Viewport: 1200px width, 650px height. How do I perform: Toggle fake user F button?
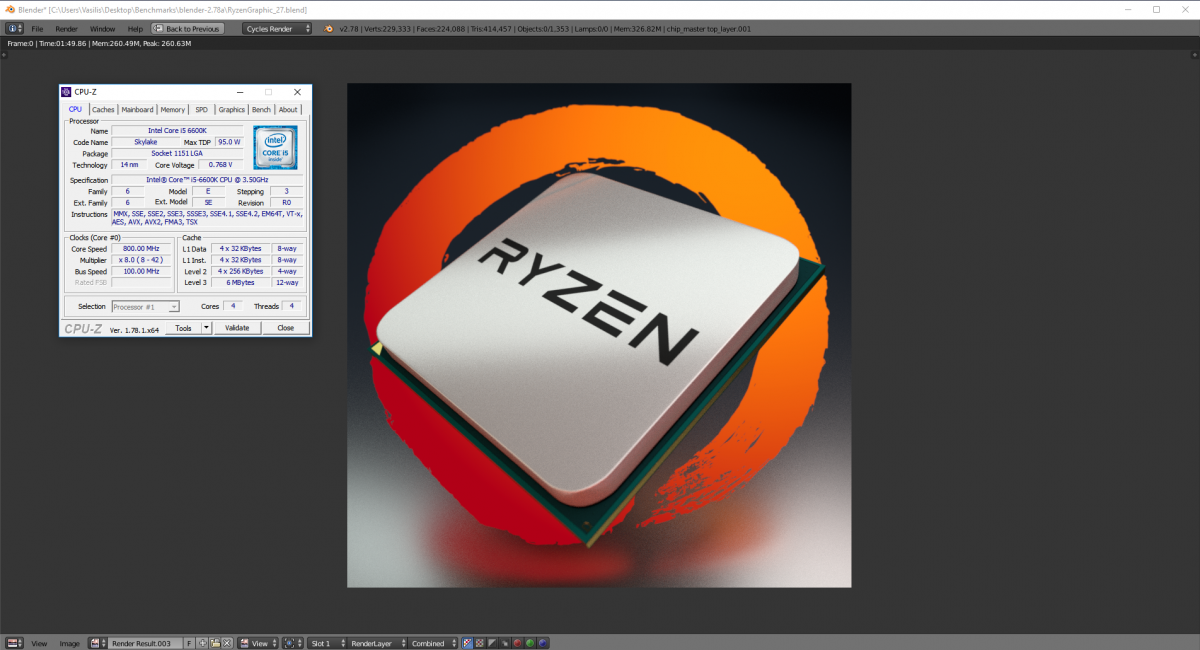point(189,643)
